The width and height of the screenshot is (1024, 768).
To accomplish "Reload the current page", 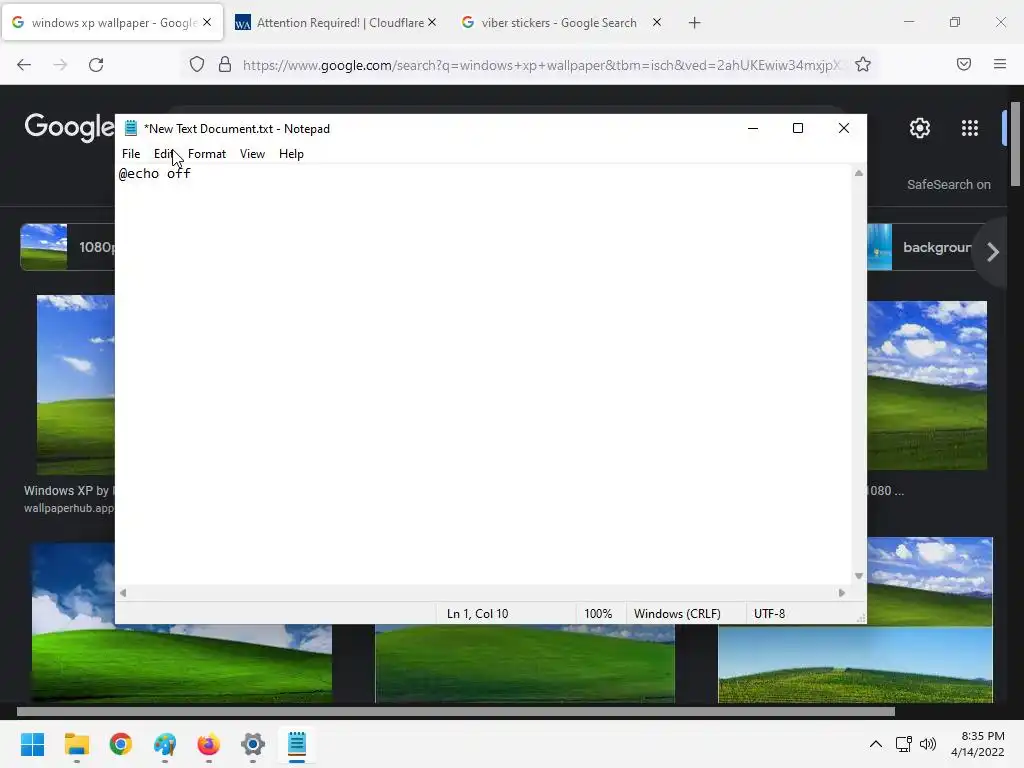I will [96, 65].
